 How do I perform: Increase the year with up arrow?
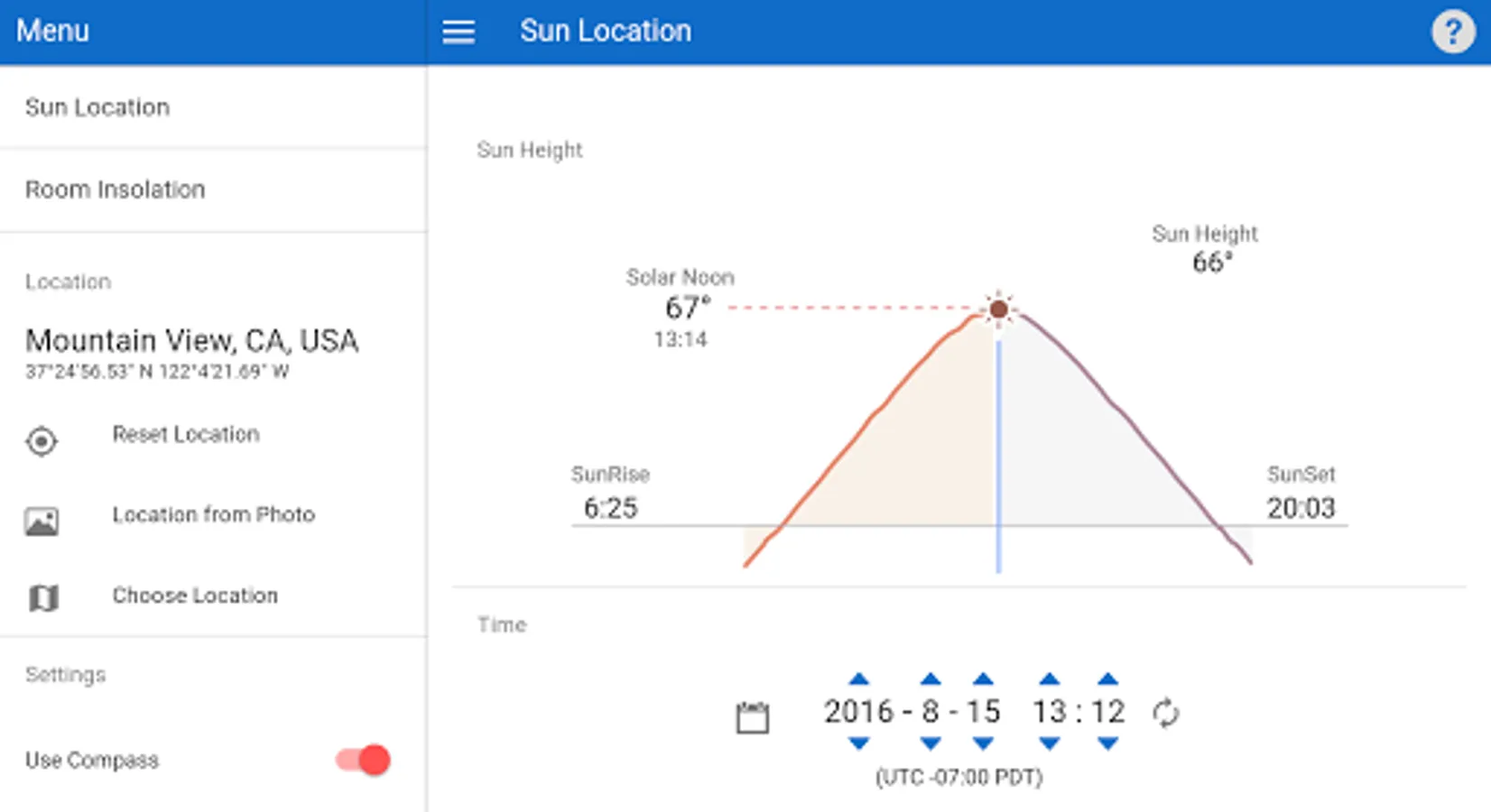(x=859, y=679)
